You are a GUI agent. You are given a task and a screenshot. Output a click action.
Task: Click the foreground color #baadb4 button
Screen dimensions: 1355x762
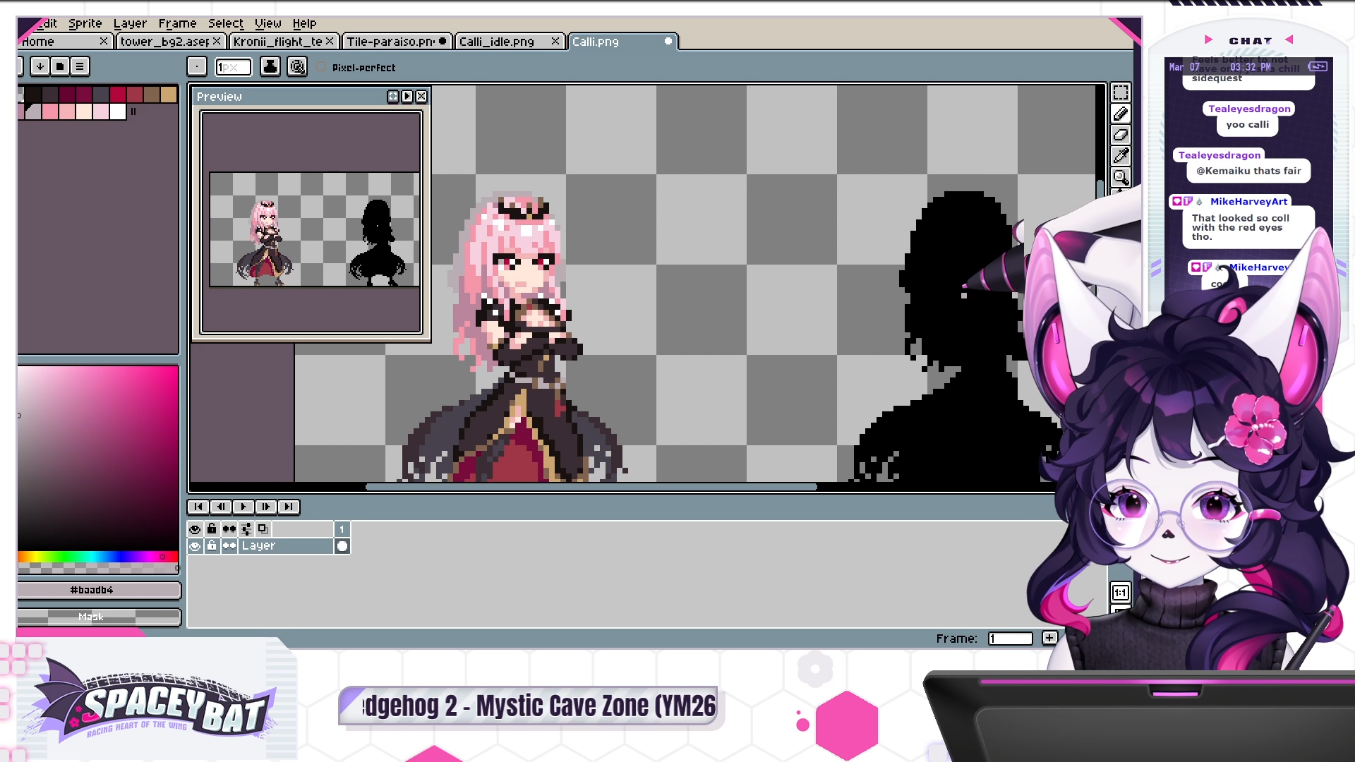(98, 590)
